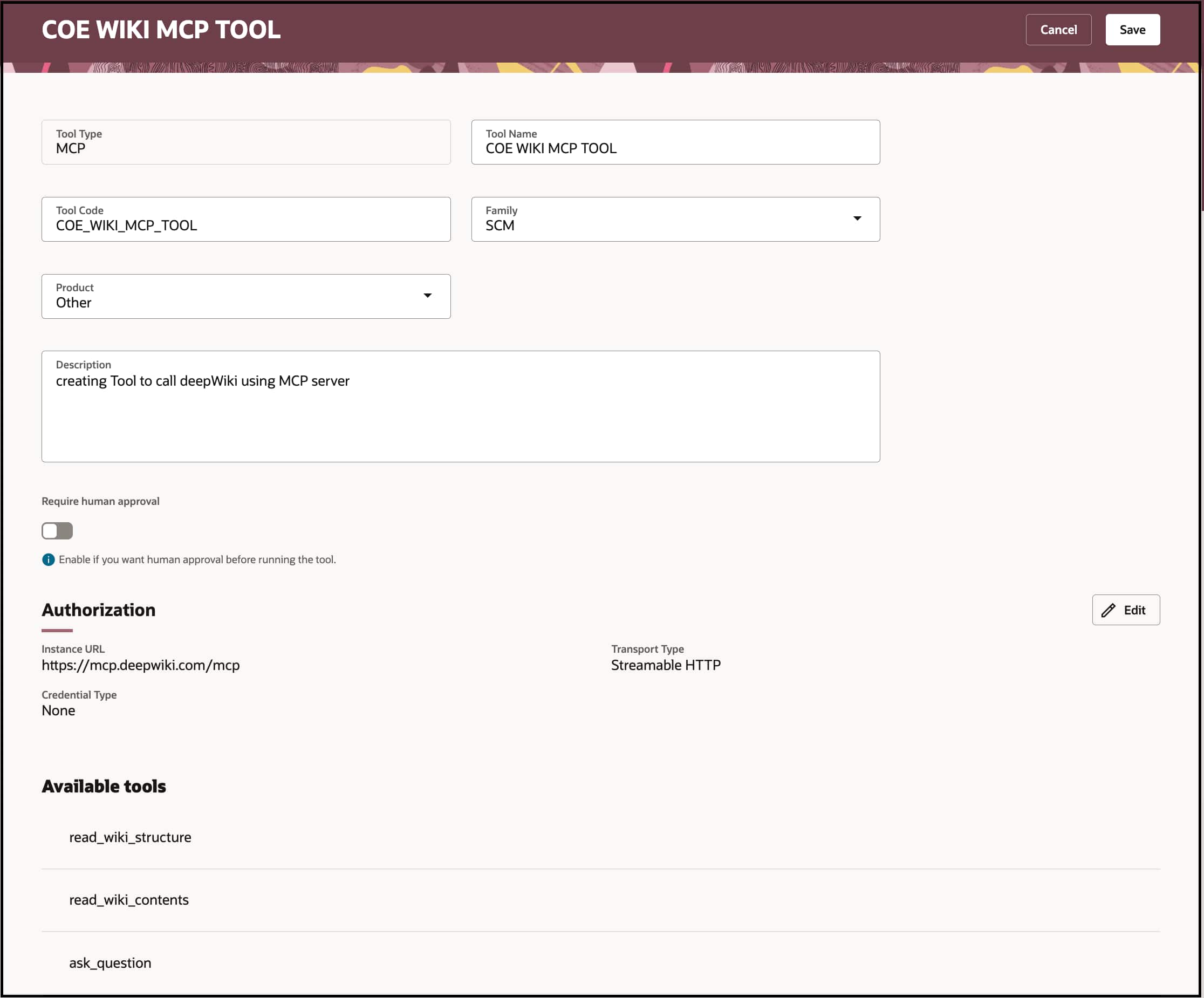Click the Cancel button

pyautogui.click(x=1058, y=29)
